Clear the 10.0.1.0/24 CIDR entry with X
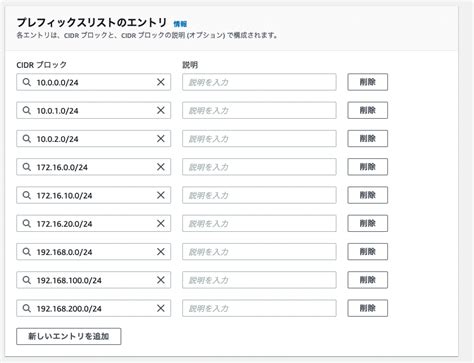474x363 pixels. pos(161,110)
